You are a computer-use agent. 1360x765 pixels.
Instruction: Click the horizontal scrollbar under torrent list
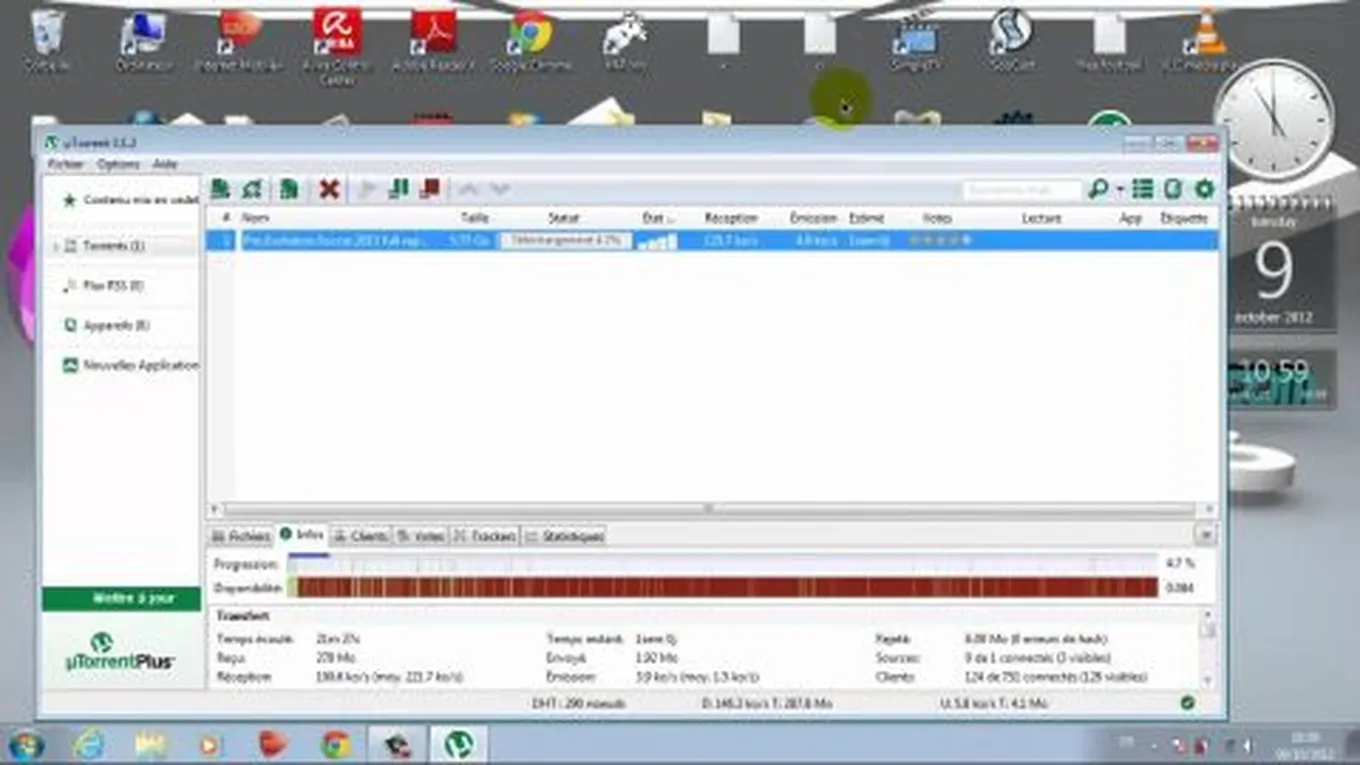tap(709, 508)
